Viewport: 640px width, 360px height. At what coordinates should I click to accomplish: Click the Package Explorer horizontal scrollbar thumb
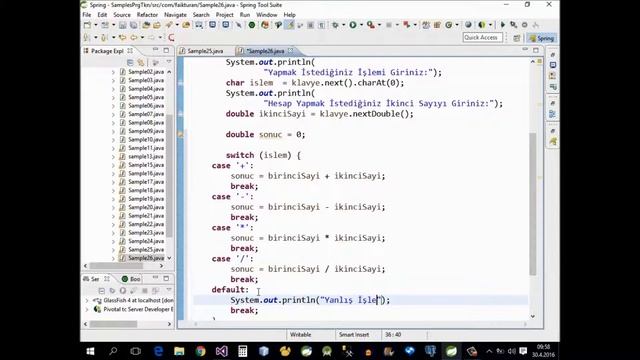[x=116, y=266]
